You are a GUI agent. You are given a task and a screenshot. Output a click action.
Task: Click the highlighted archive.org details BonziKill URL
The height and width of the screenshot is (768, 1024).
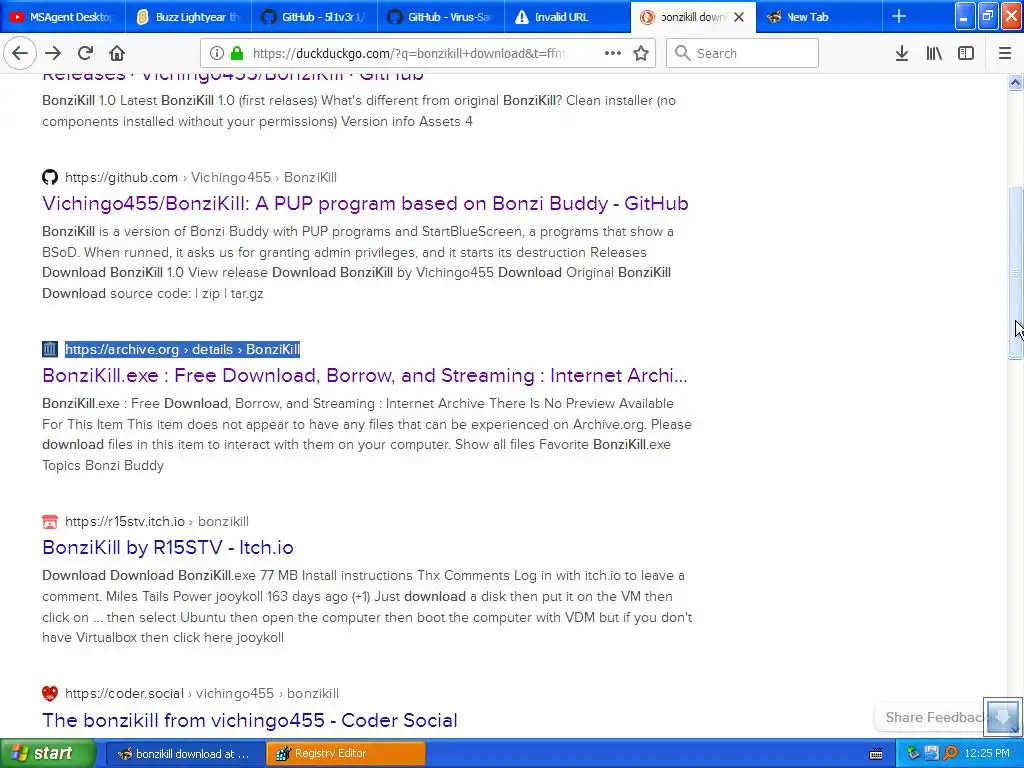[182, 349]
